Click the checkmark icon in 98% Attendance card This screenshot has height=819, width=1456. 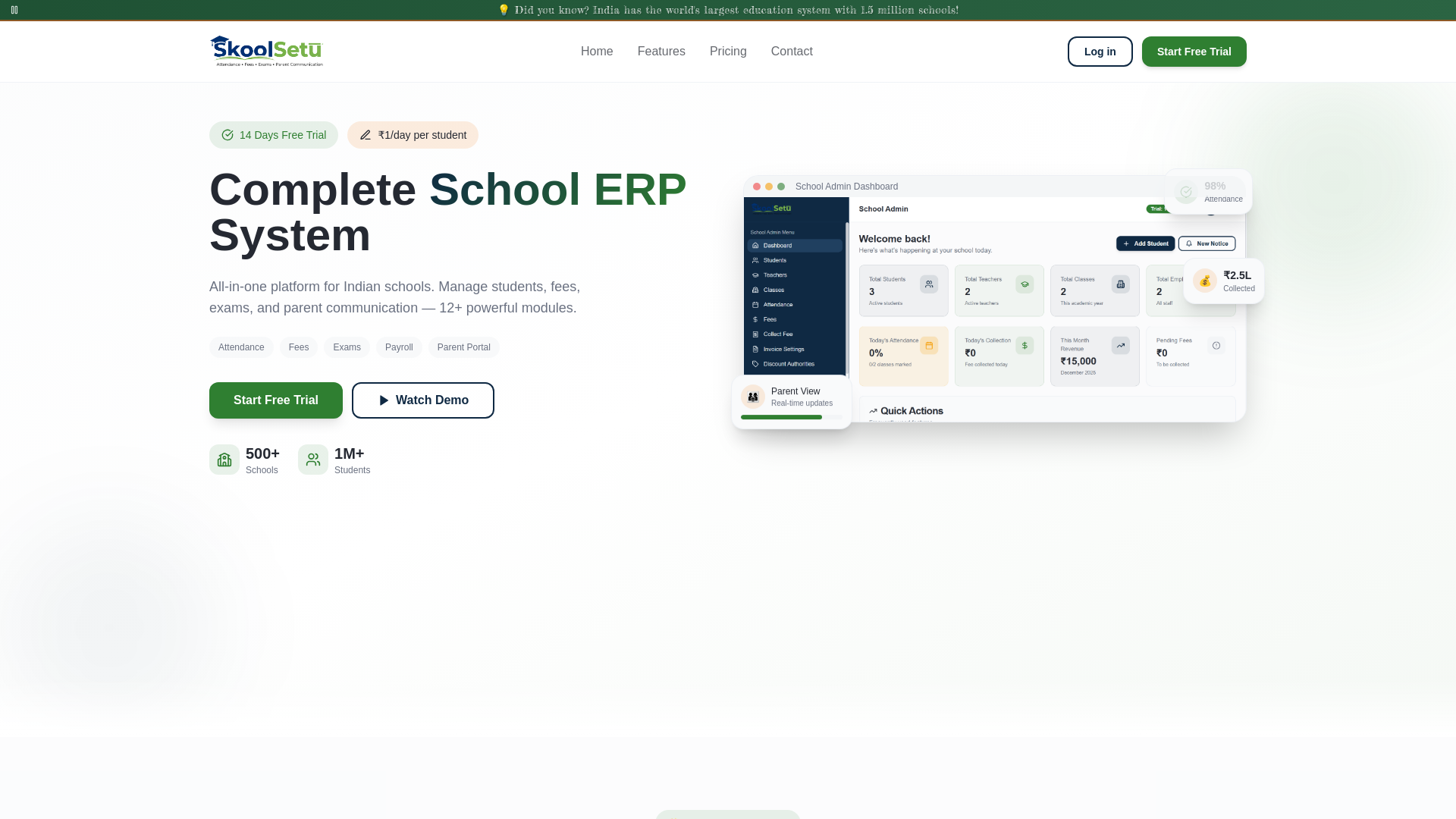click(1186, 192)
